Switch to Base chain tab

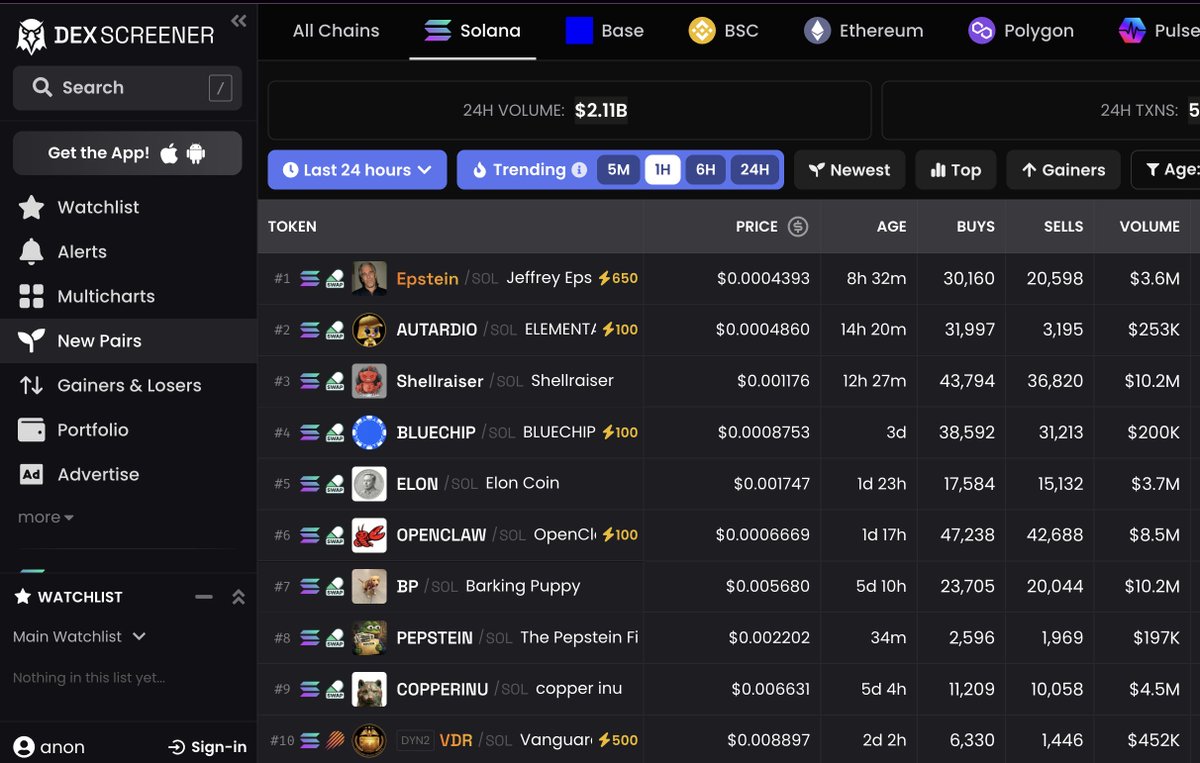pos(605,31)
